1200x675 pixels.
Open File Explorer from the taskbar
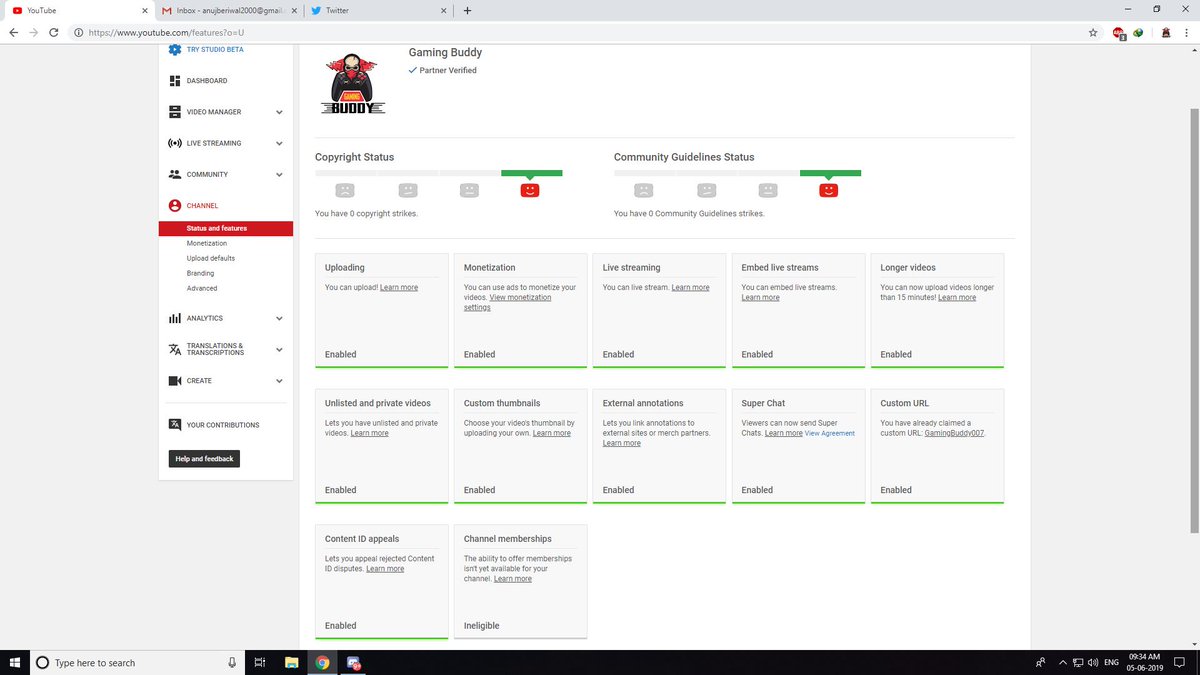click(291, 662)
